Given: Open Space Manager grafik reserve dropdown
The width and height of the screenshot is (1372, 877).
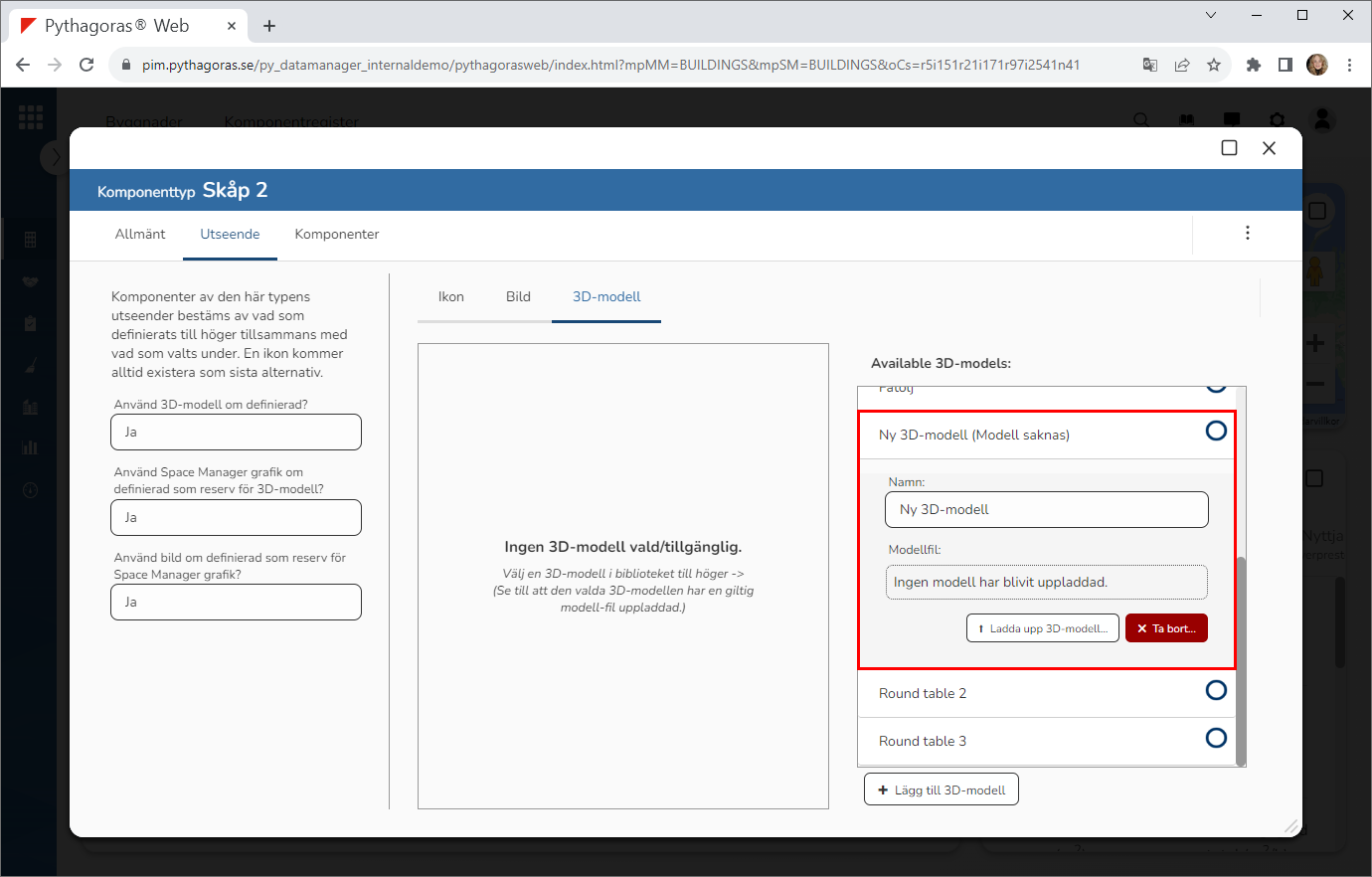Looking at the screenshot, I should click(236, 518).
